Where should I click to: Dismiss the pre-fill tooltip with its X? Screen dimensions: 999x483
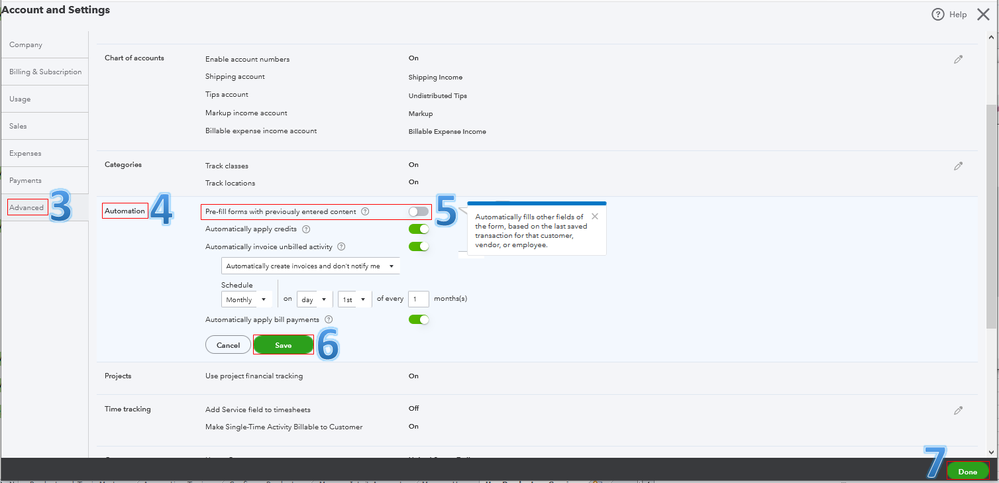[594, 216]
